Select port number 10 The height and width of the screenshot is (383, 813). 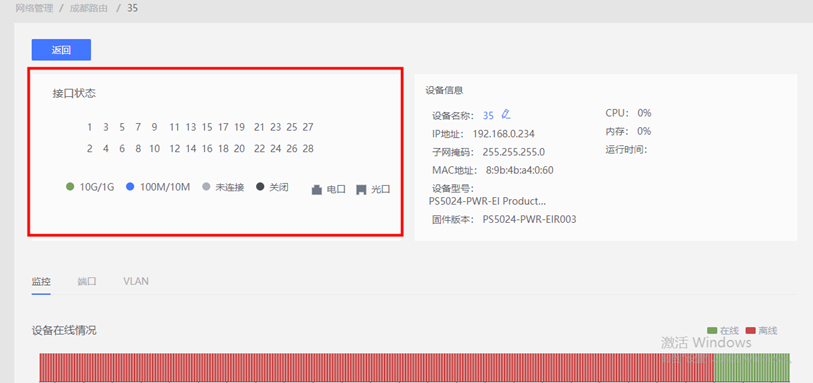point(155,149)
